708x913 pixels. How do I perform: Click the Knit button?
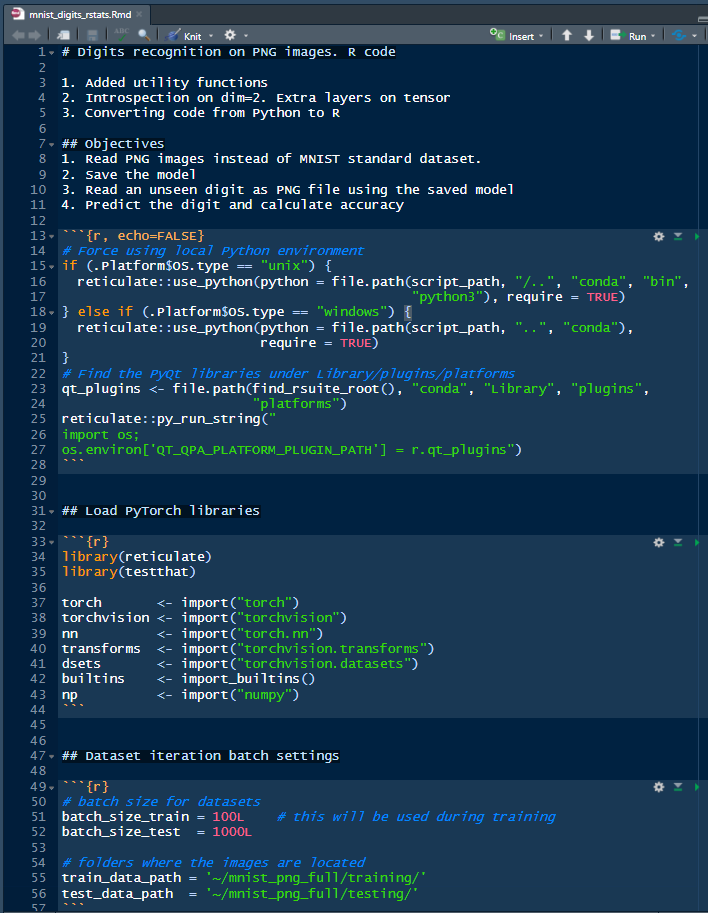pos(185,35)
